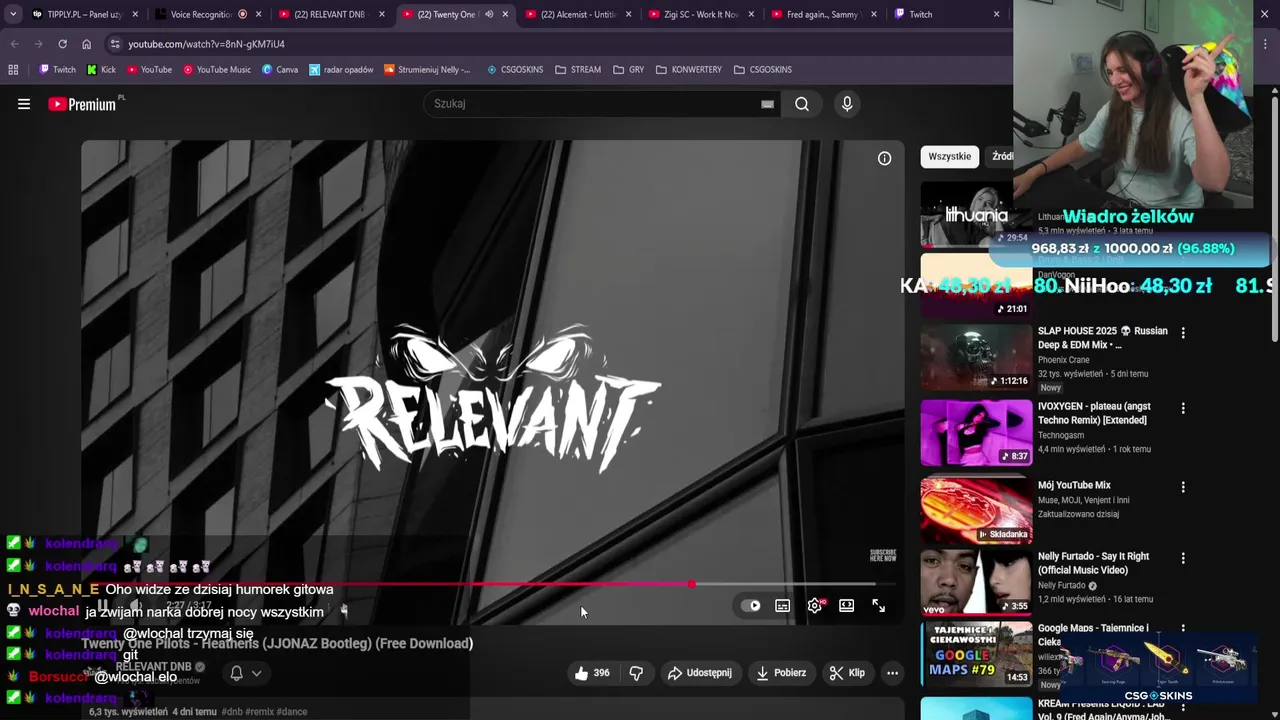The width and height of the screenshot is (1280, 720).
Task: Expand the GRY bookmark folder
Action: pos(628,70)
